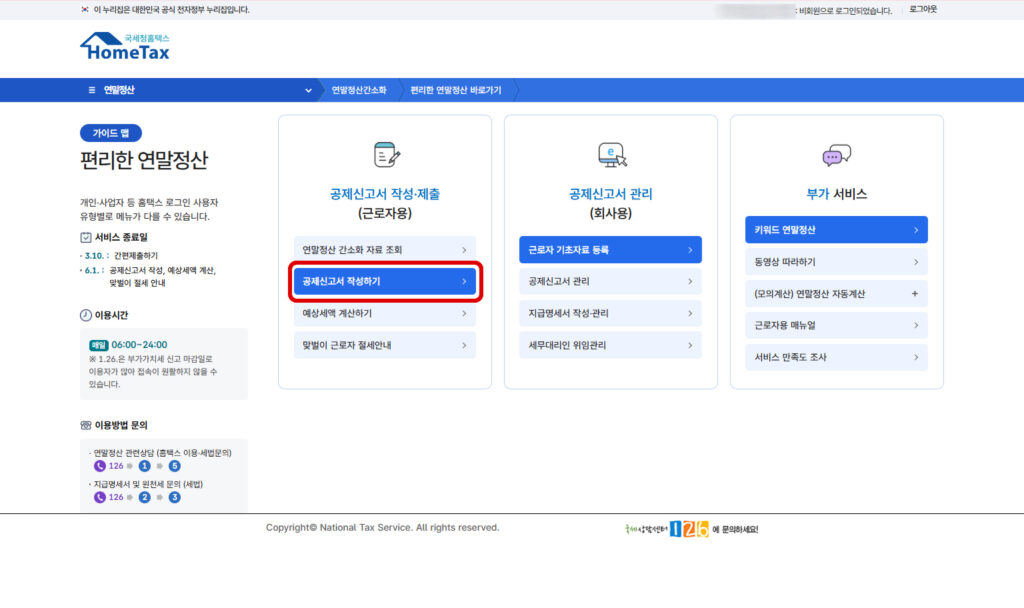Open 키워드 연말정산 in 부가 서비스
Screen dimensions: 1024x608
pos(836,229)
